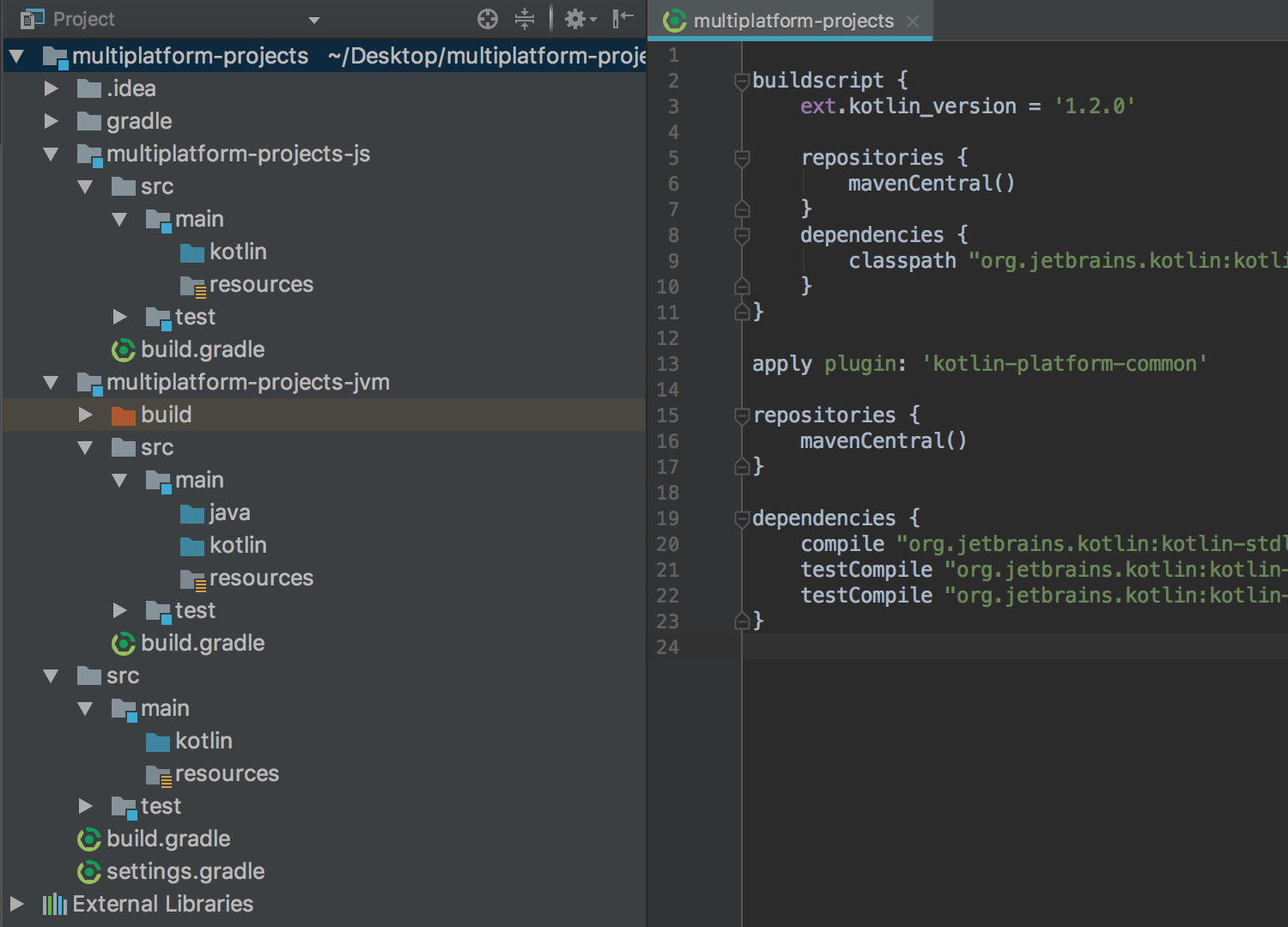Place cursor on empty line 24

pyautogui.click(x=1015, y=646)
